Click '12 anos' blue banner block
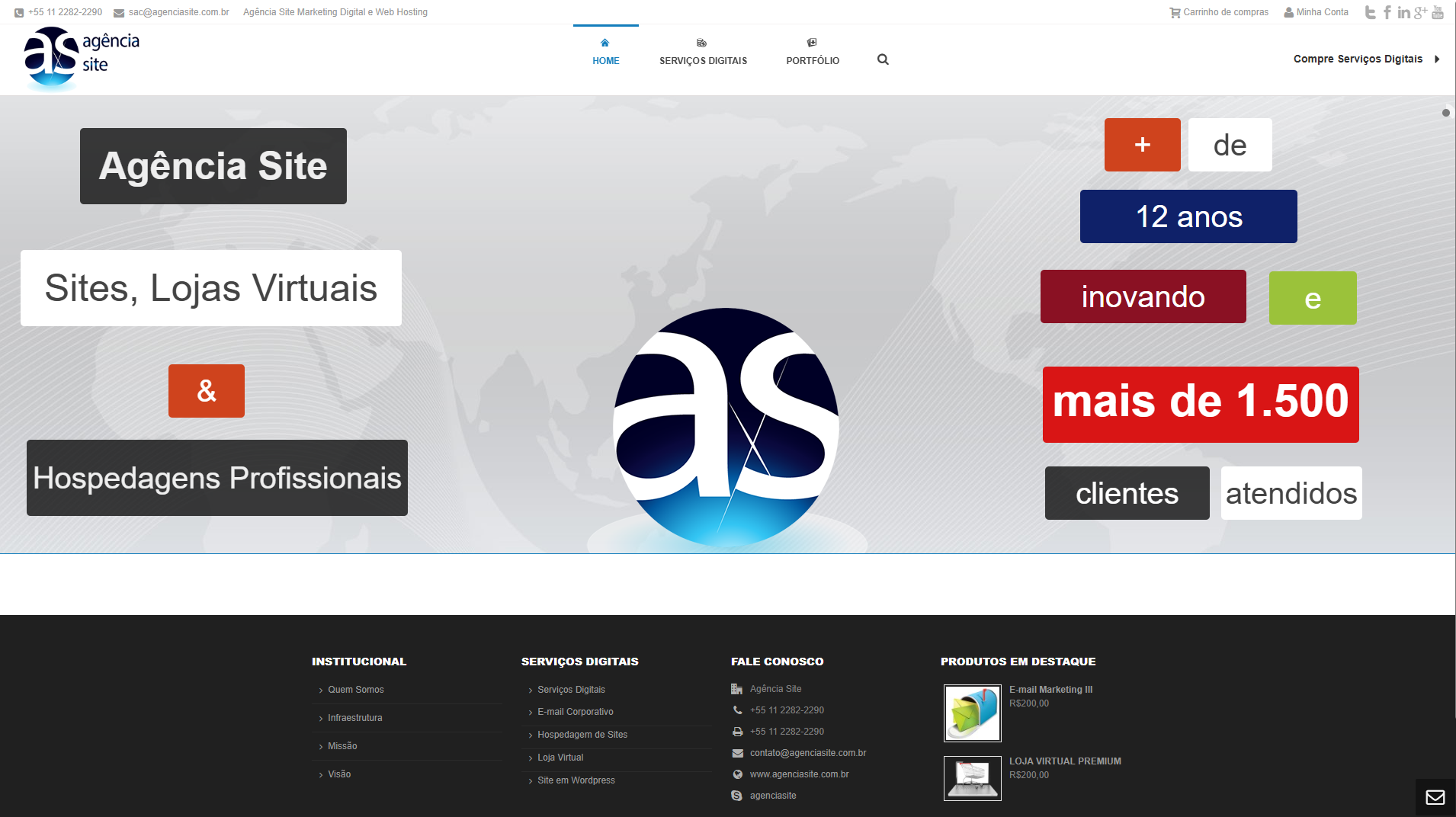Screen dimensions: 1456x817 1188,216
